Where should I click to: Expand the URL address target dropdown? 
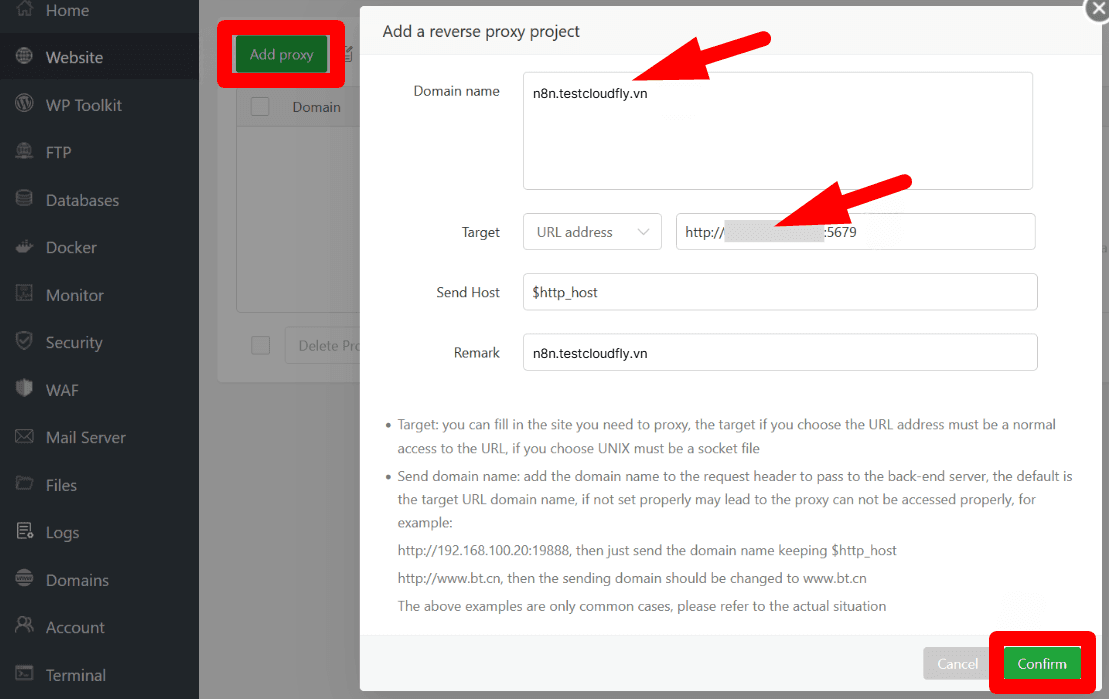tap(592, 232)
